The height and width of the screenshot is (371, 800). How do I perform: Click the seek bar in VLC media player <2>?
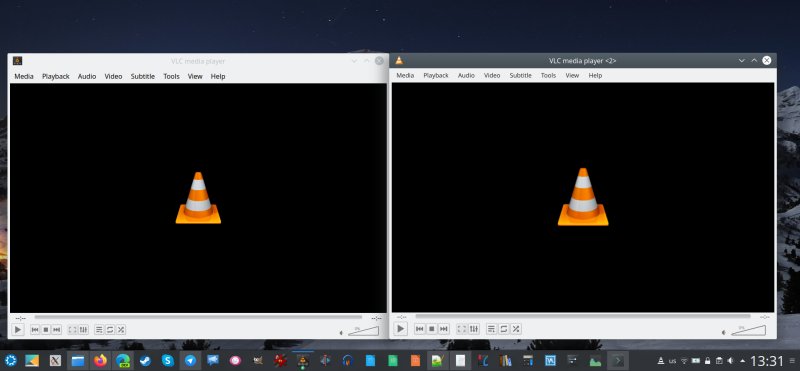(x=583, y=317)
